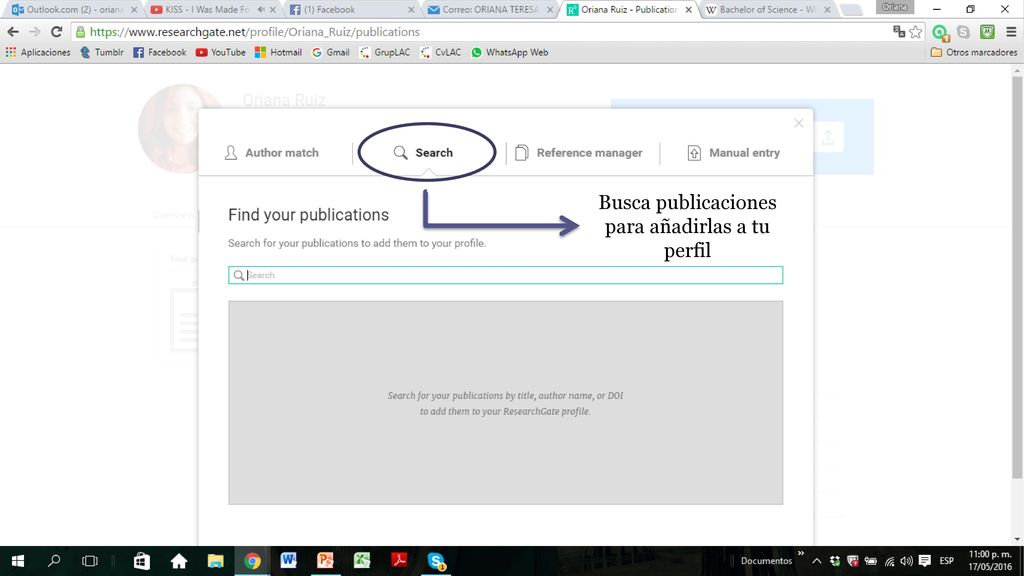Open the Facebook bookmark

[x=159, y=52]
